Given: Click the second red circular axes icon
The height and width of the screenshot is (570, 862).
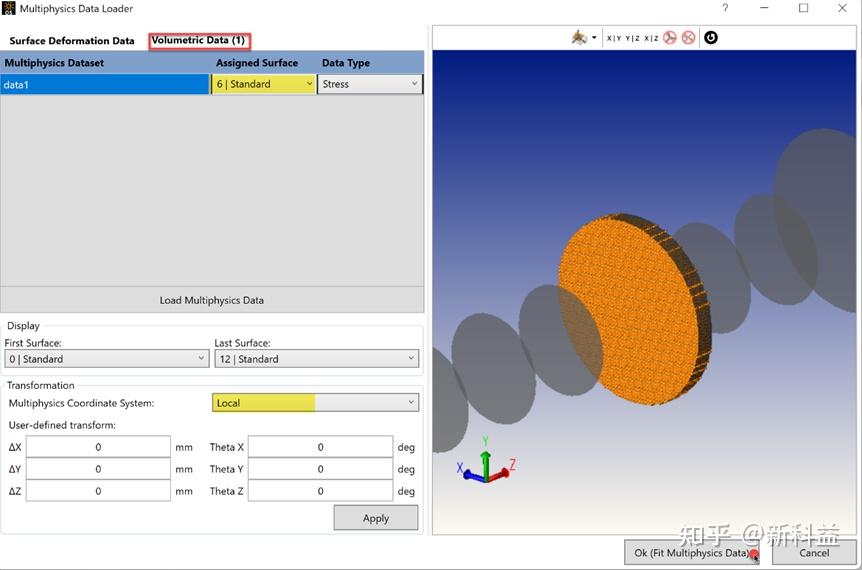Looking at the screenshot, I should click(x=688, y=38).
